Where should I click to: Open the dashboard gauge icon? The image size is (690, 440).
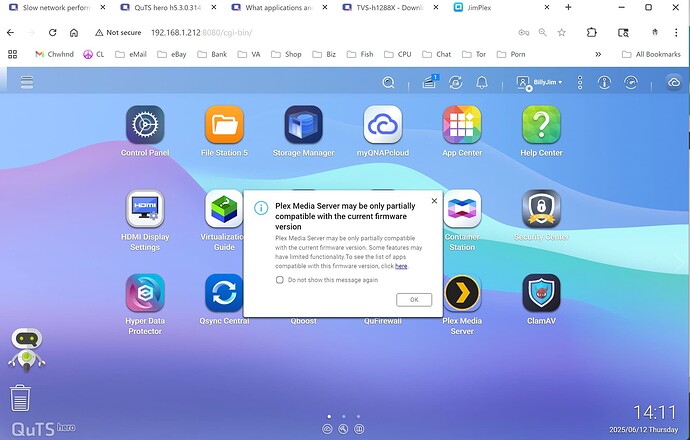pyautogui.click(x=631, y=82)
